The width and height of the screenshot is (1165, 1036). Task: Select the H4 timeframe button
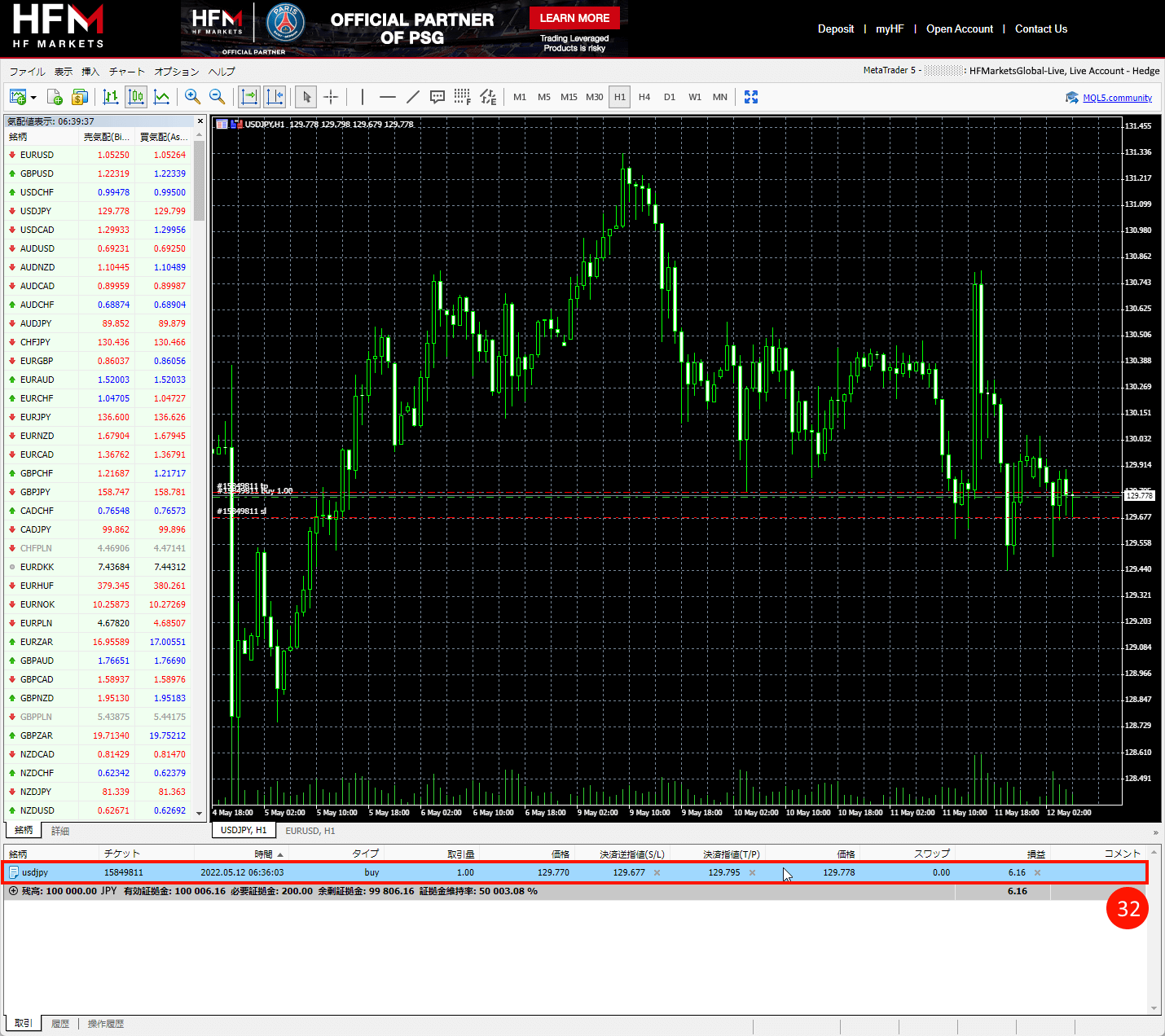644,97
